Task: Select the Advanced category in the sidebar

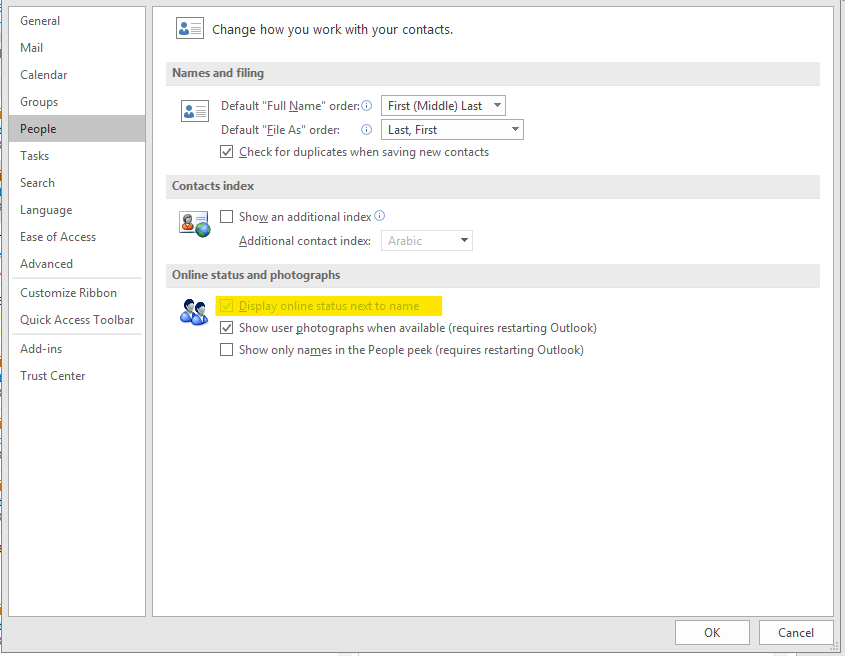Action: [x=46, y=263]
